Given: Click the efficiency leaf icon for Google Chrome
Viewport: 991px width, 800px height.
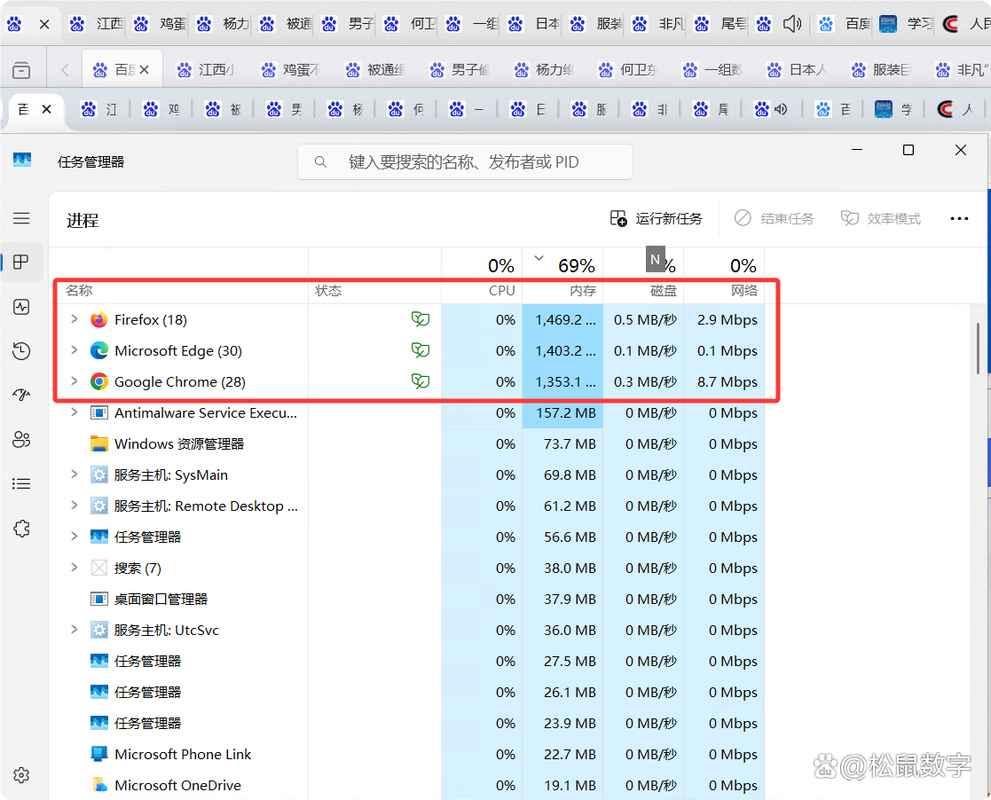Looking at the screenshot, I should click(420, 381).
